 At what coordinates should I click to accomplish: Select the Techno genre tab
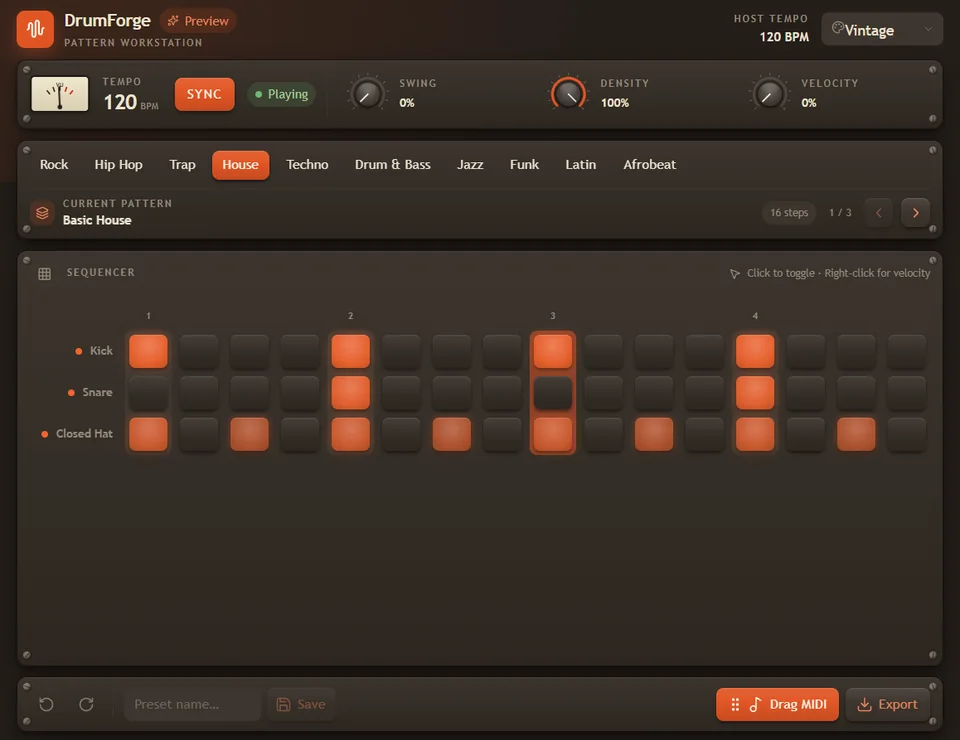[x=307, y=165]
